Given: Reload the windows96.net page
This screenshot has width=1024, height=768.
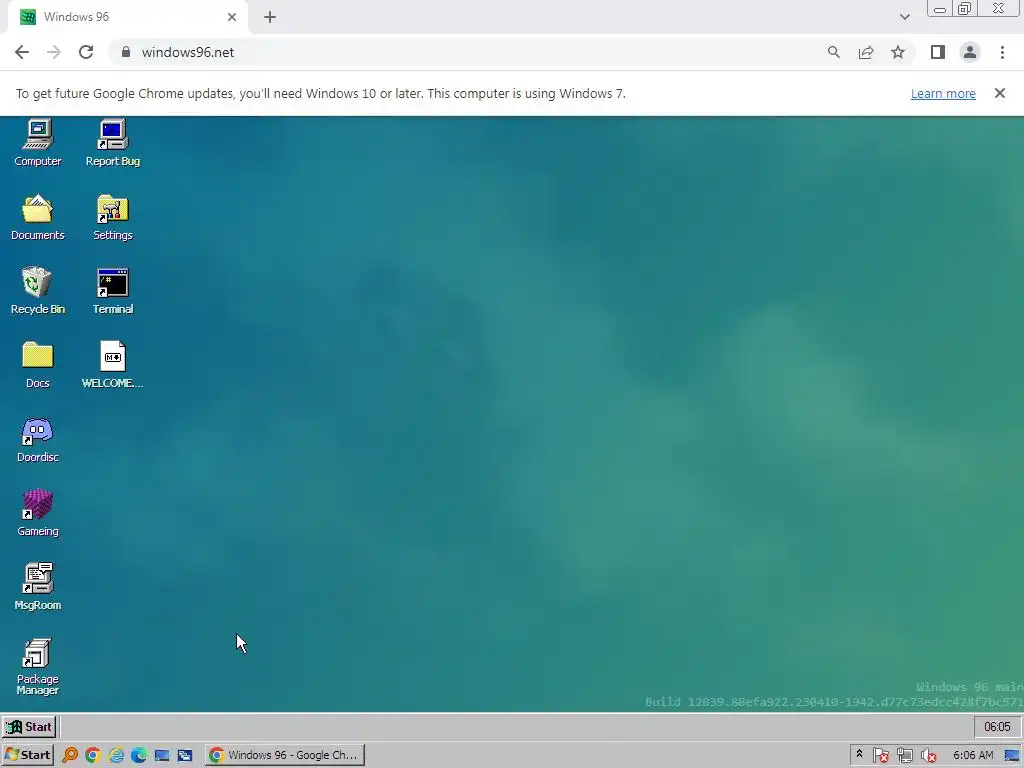Looking at the screenshot, I should click(x=86, y=52).
